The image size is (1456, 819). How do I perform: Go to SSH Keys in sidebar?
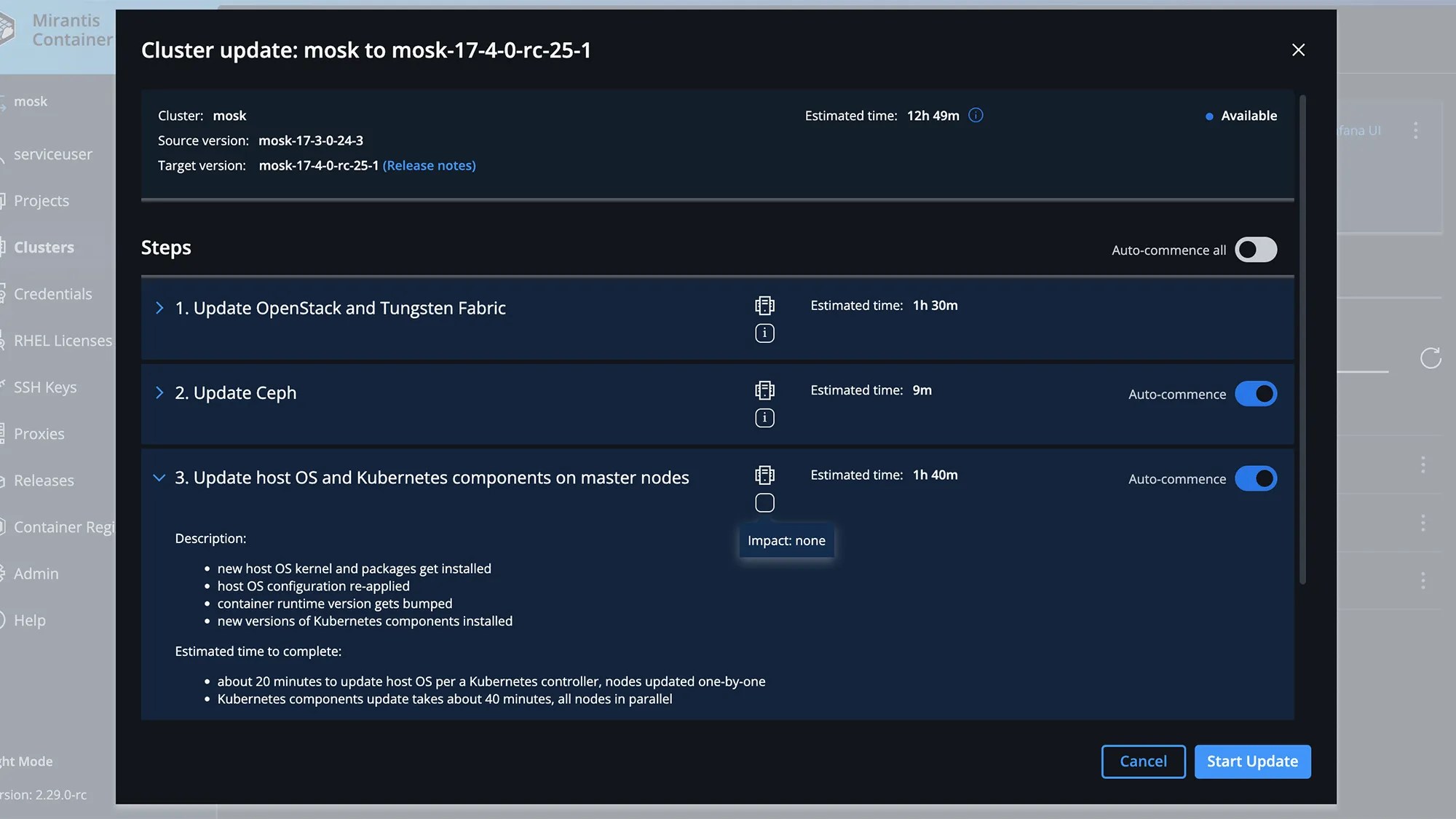coord(45,387)
